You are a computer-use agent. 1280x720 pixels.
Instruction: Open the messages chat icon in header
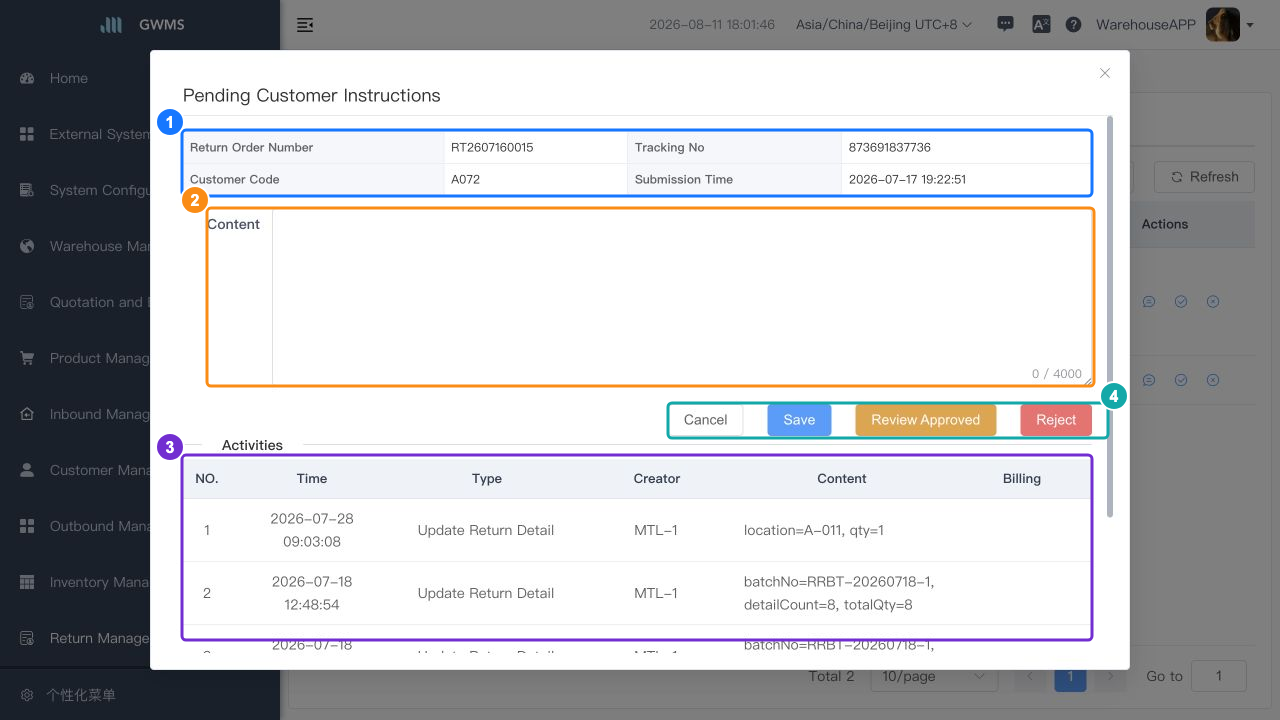(x=1006, y=25)
